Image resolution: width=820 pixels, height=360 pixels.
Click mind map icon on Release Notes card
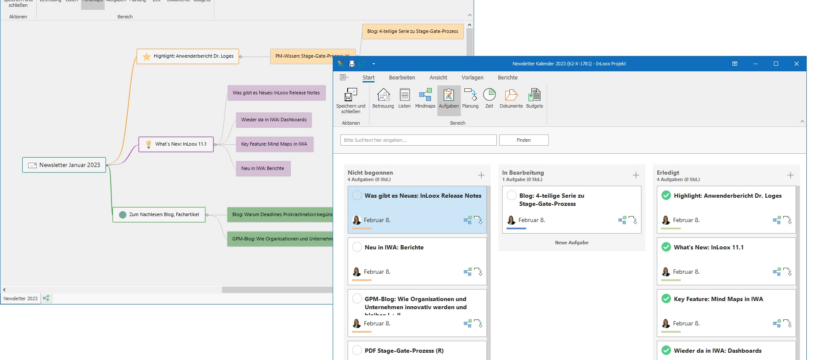(x=468, y=220)
